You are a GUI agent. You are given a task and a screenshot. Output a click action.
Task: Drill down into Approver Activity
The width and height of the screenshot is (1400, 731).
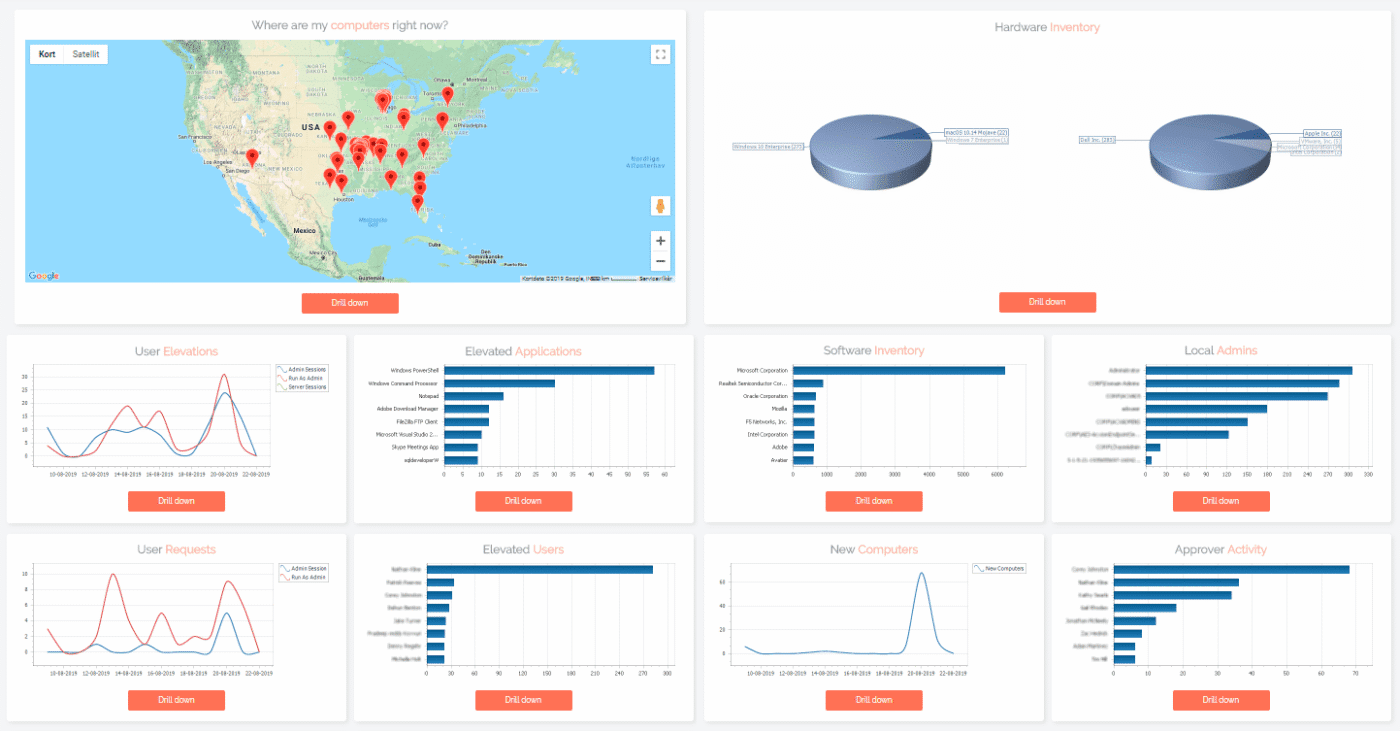[1220, 700]
